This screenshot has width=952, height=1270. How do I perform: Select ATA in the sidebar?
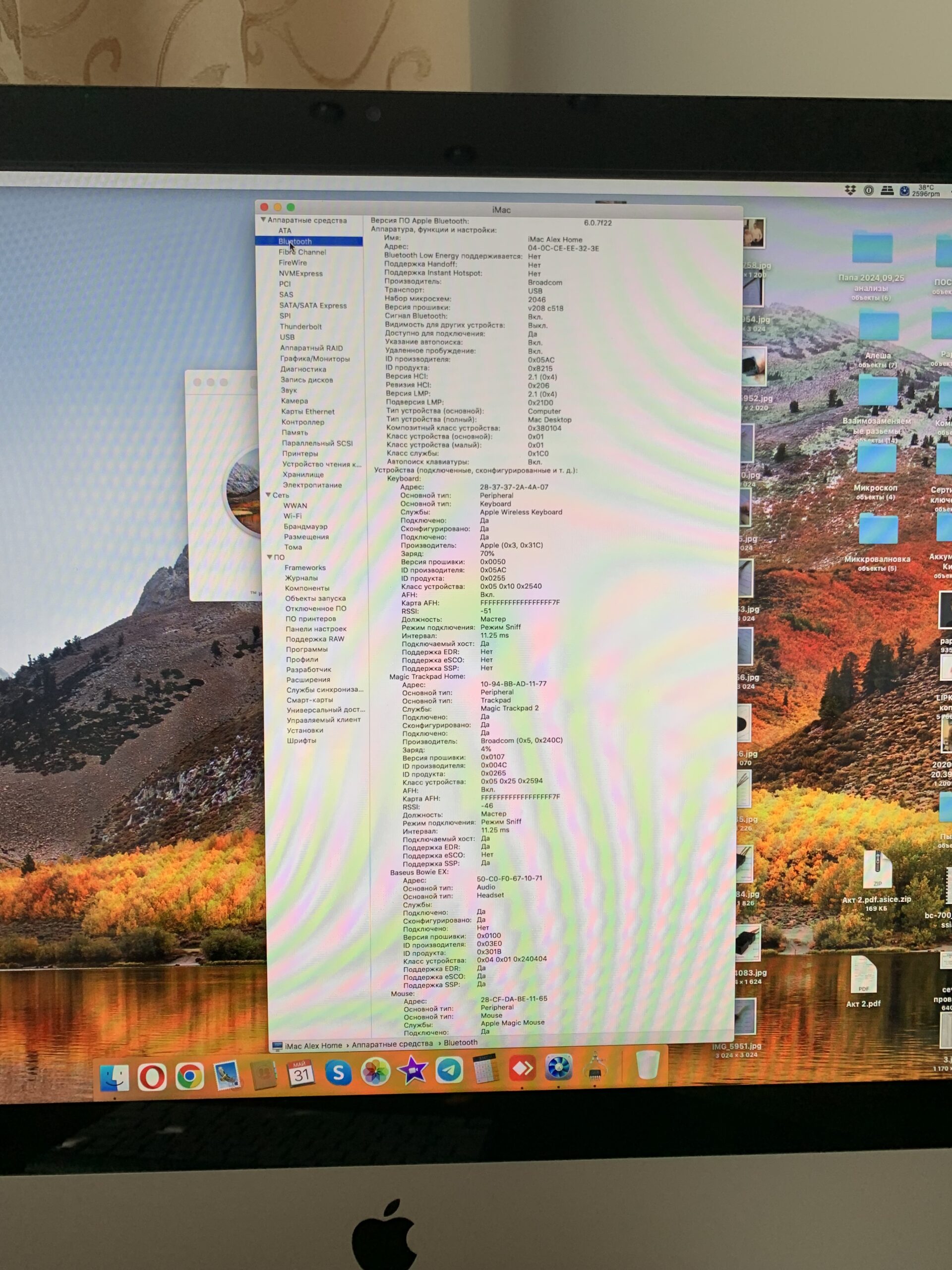click(285, 231)
